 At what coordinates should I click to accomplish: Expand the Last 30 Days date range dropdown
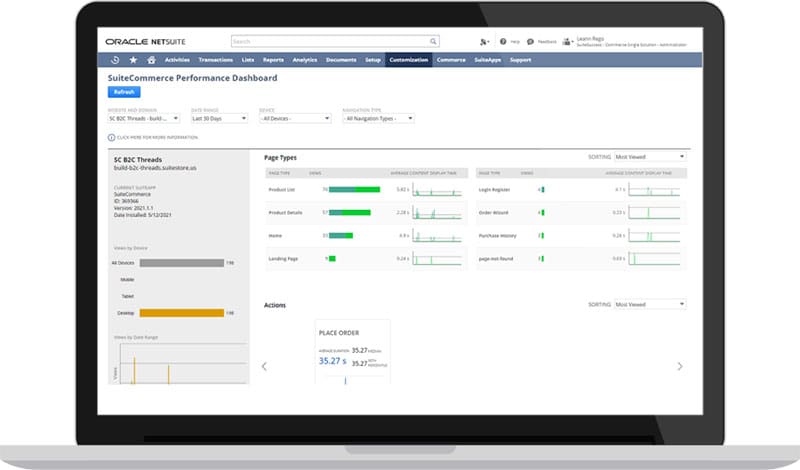coord(219,118)
